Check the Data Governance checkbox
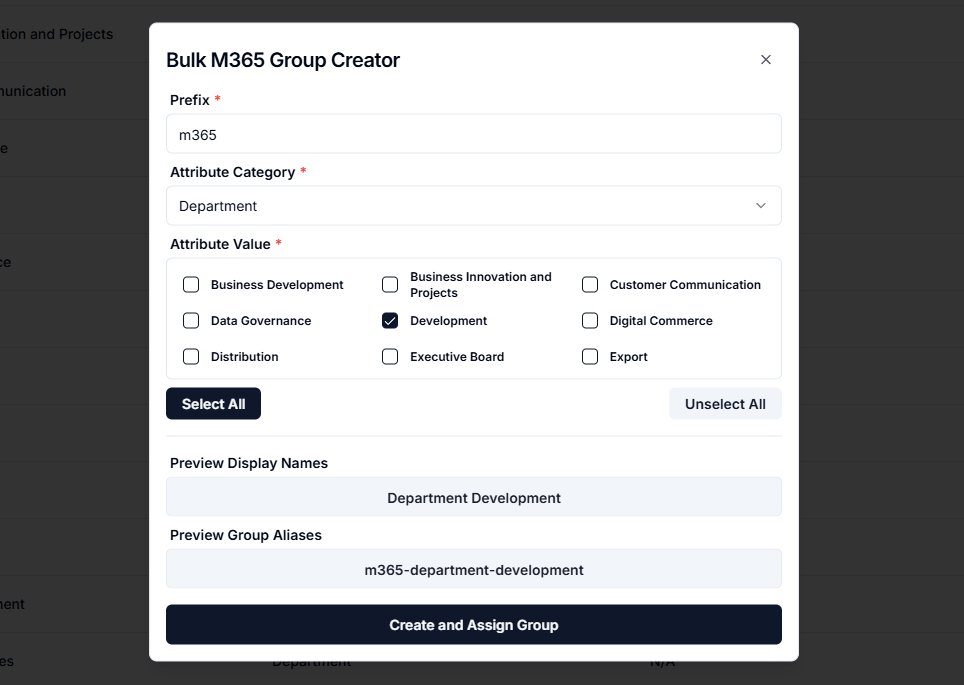 click(191, 320)
